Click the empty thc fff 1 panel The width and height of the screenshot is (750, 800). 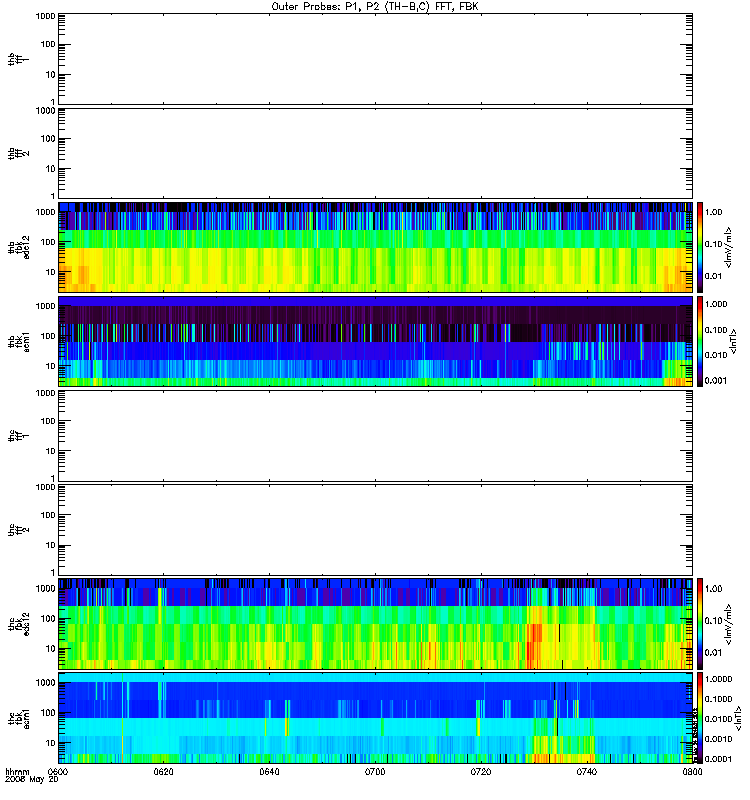pyautogui.click(x=375, y=436)
